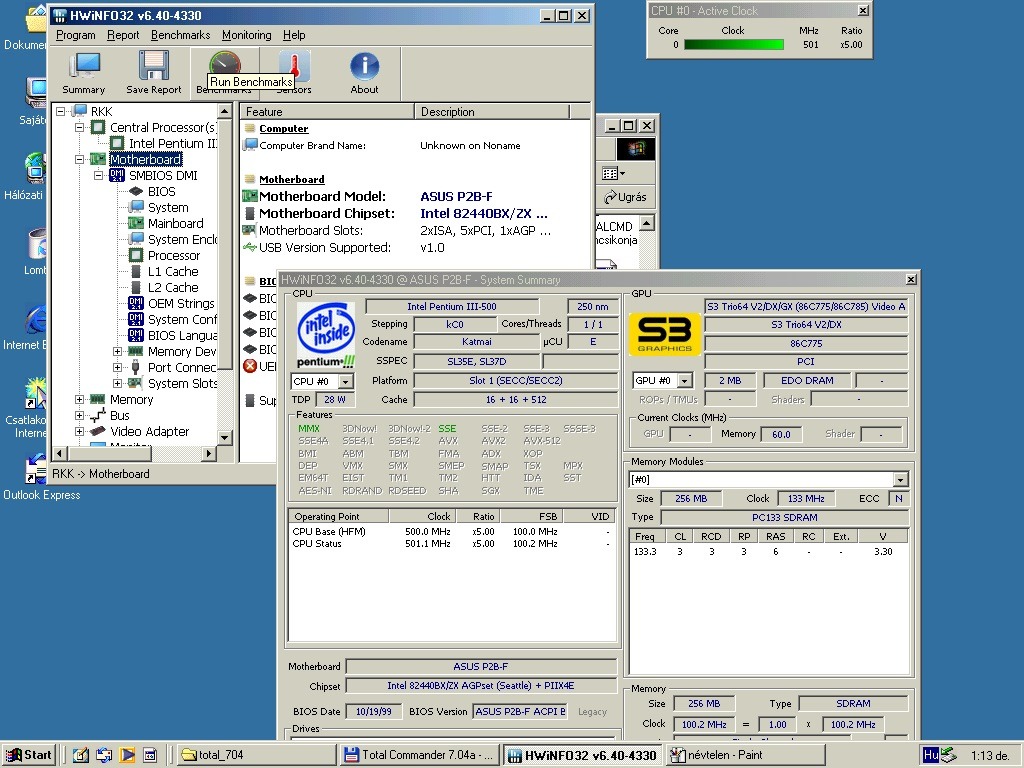Select L1 Cache in the SMBIOS tree
The height and width of the screenshot is (768, 1024).
click(x=172, y=271)
